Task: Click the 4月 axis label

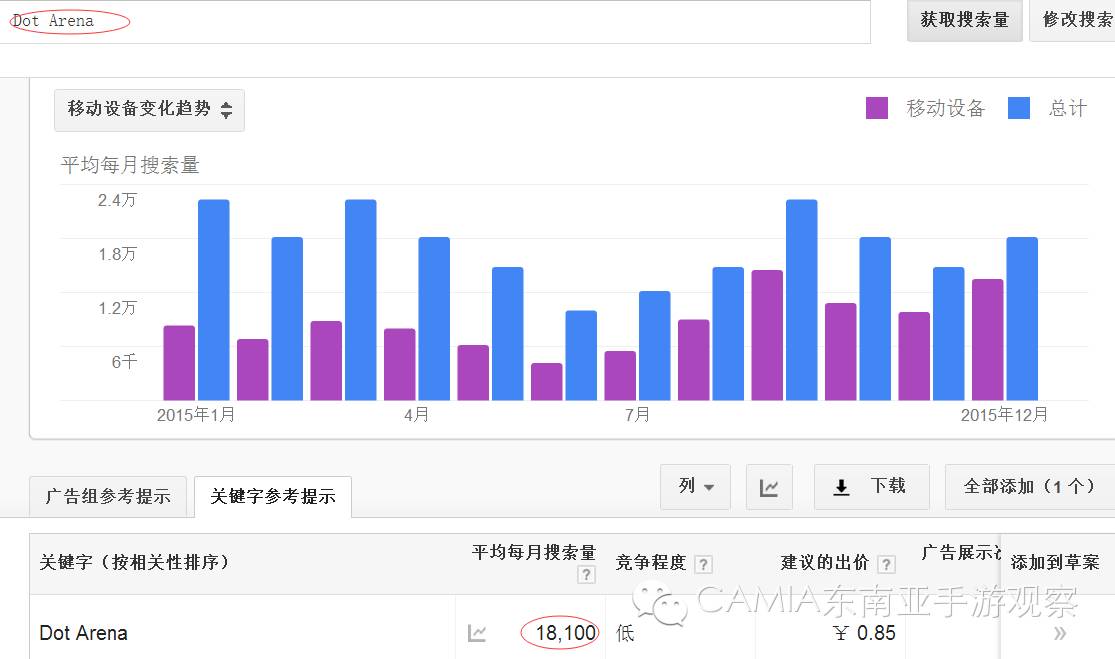Action: tap(417, 415)
